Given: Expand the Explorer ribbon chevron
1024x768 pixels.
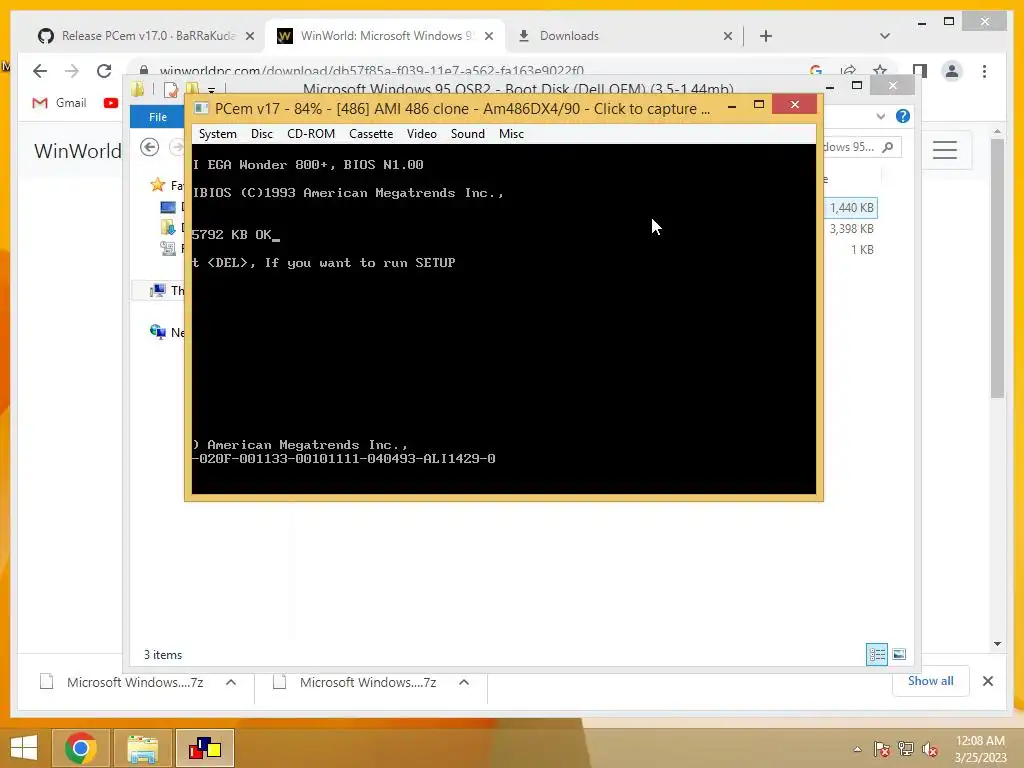Looking at the screenshot, I should pos(880,116).
